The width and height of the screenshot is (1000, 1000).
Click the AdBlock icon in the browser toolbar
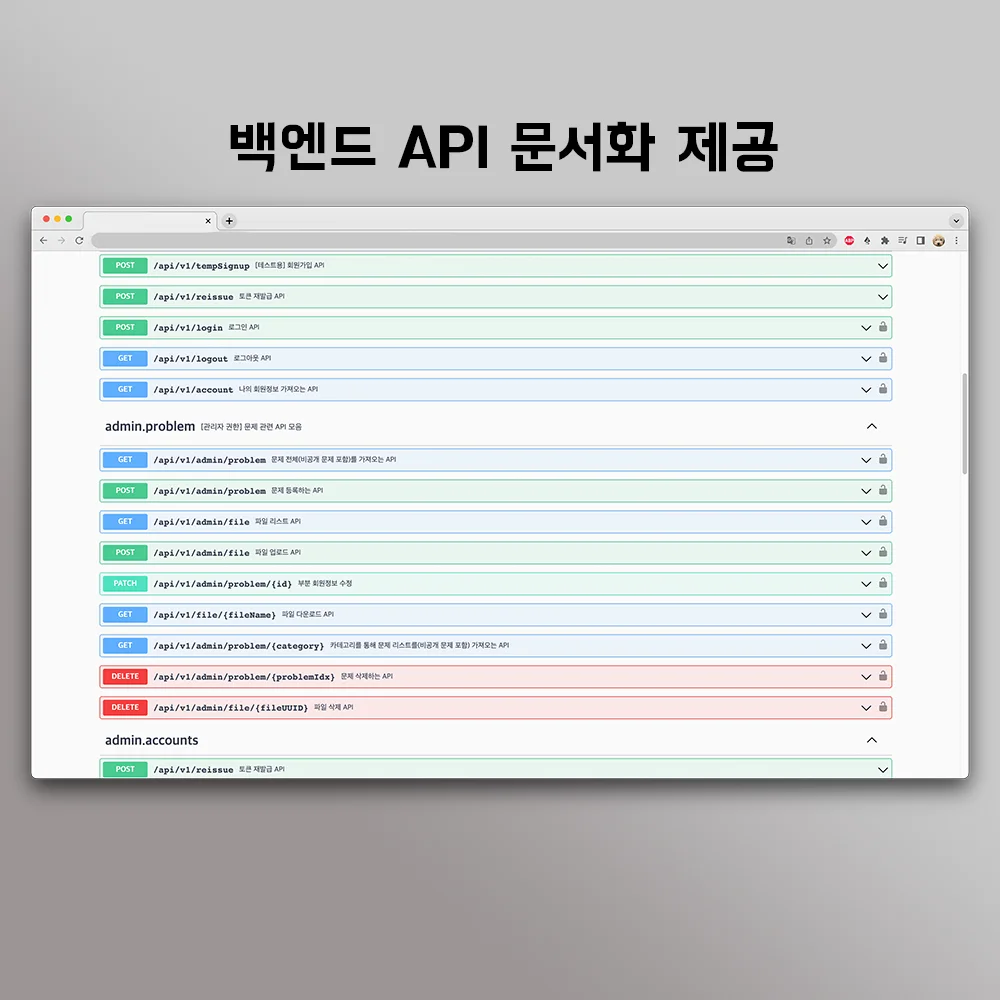[847, 240]
